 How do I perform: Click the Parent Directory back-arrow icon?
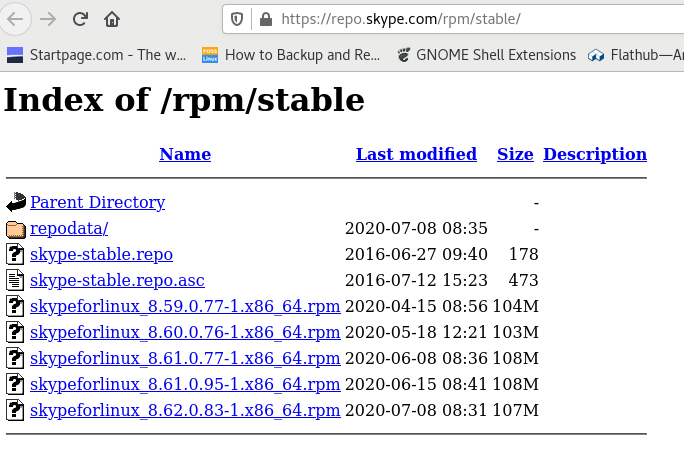16,202
